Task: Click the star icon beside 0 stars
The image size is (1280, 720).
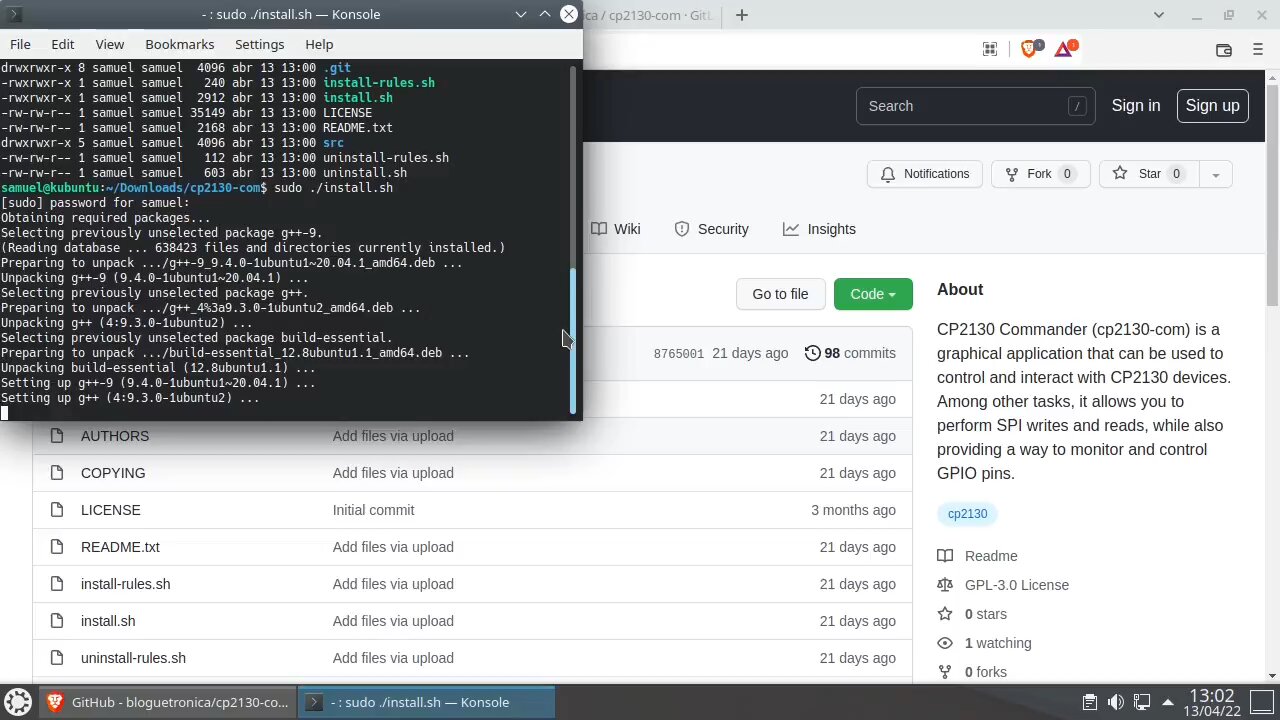Action: pos(945,614)
